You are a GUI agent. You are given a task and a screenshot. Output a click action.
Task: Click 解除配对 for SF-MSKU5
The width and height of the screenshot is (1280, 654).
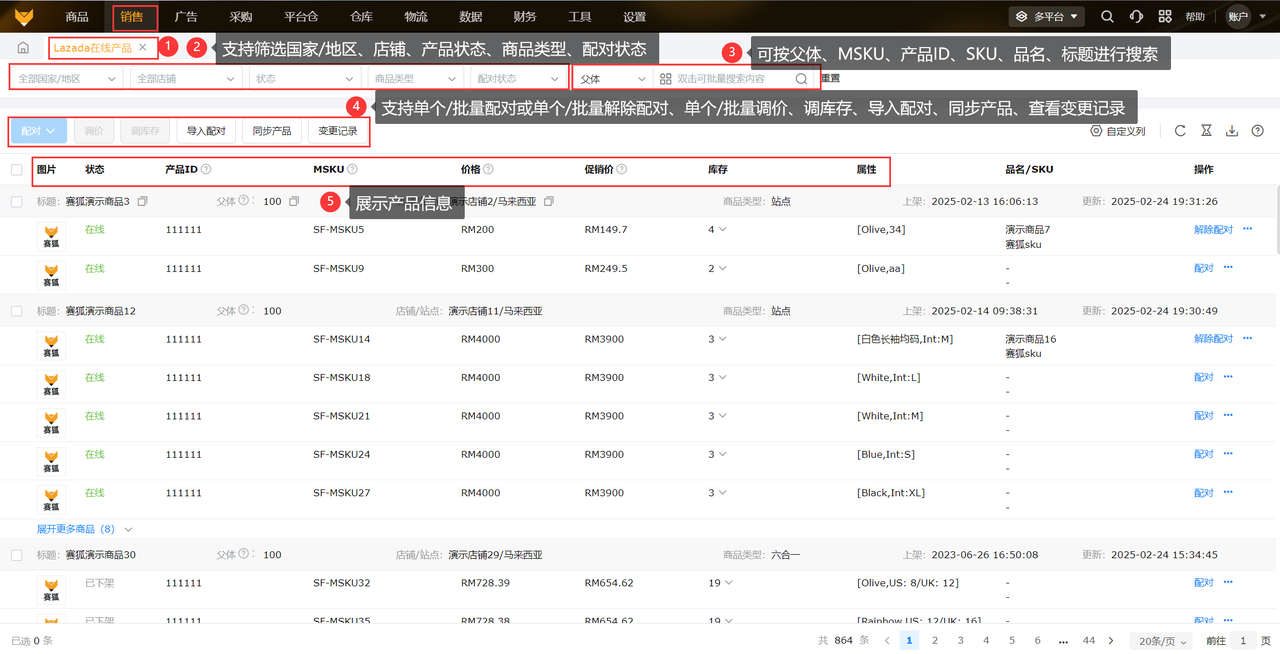(x=1213, y=229)
